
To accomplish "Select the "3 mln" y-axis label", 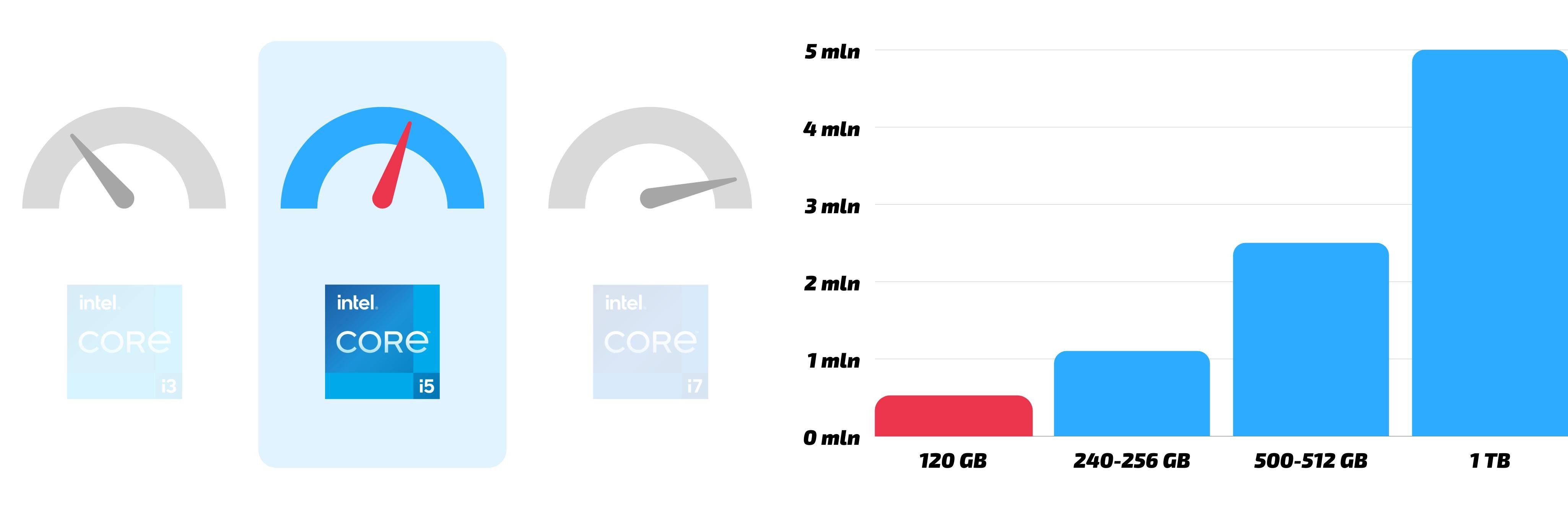I will point(832,207).
